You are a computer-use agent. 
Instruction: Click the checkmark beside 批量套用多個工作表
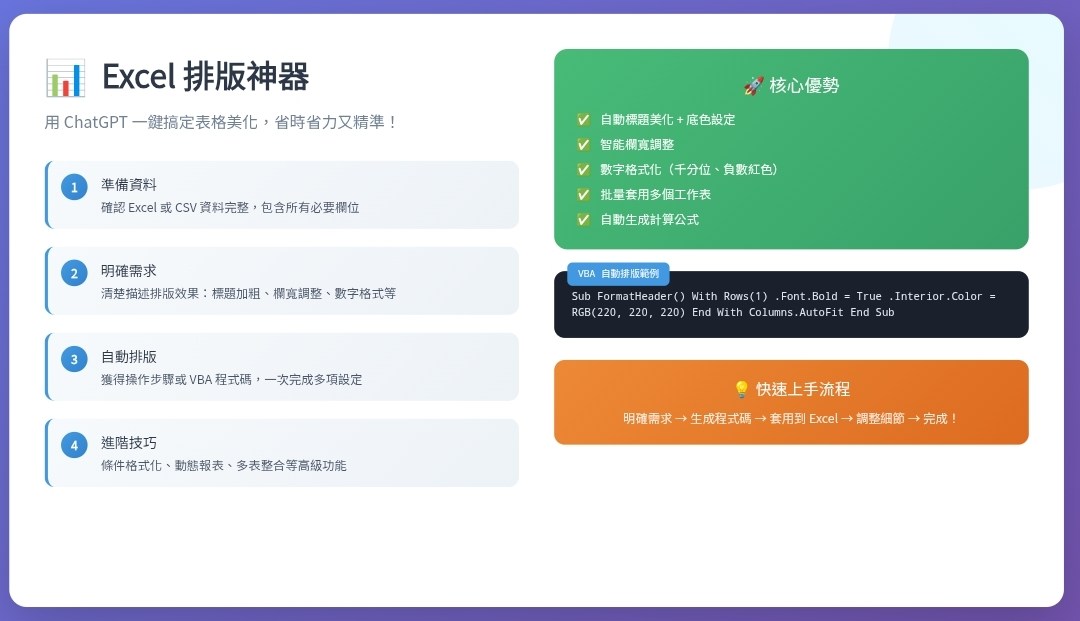click(583, 195)
